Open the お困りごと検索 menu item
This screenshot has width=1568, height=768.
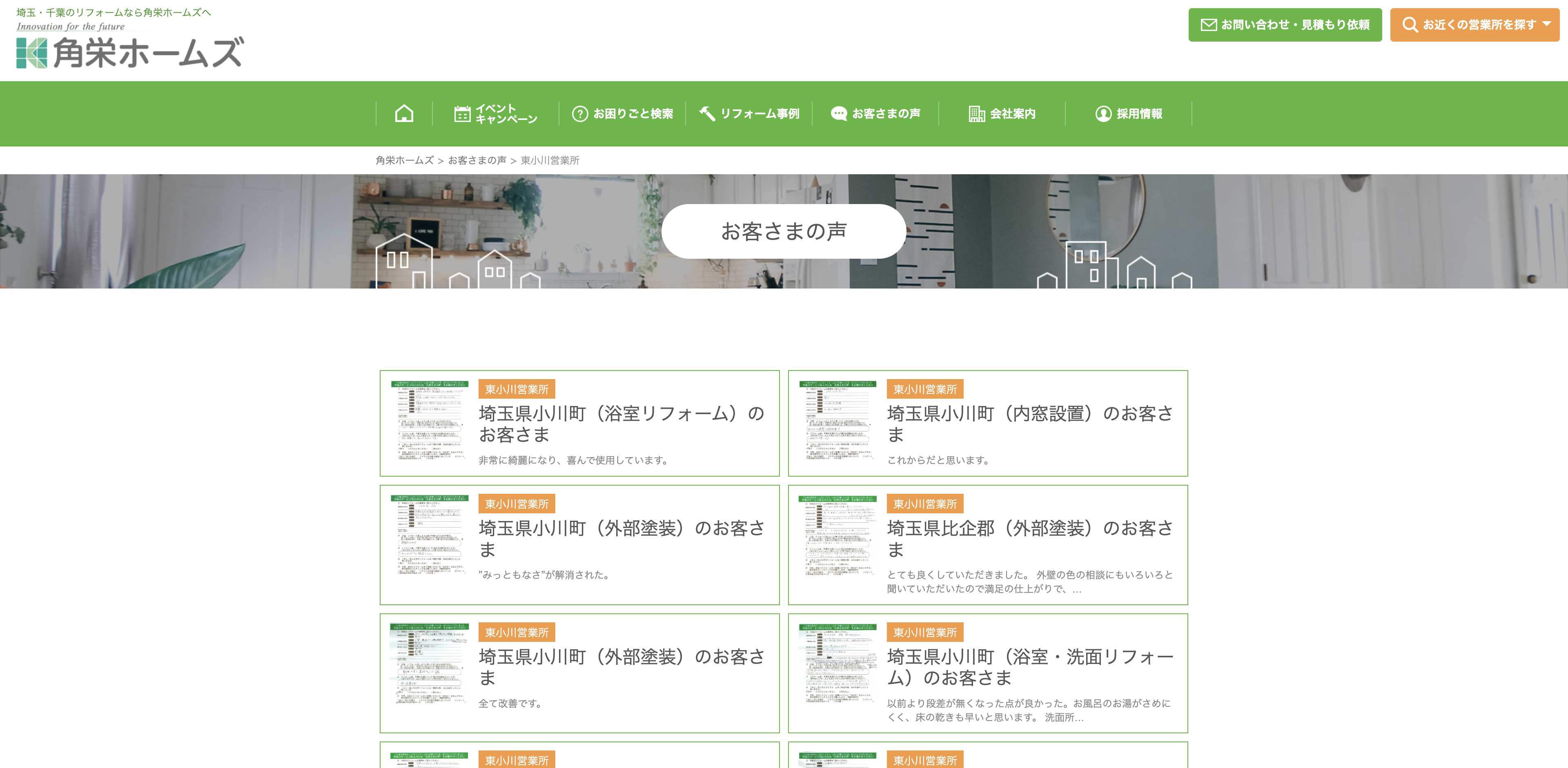point(622,114)
